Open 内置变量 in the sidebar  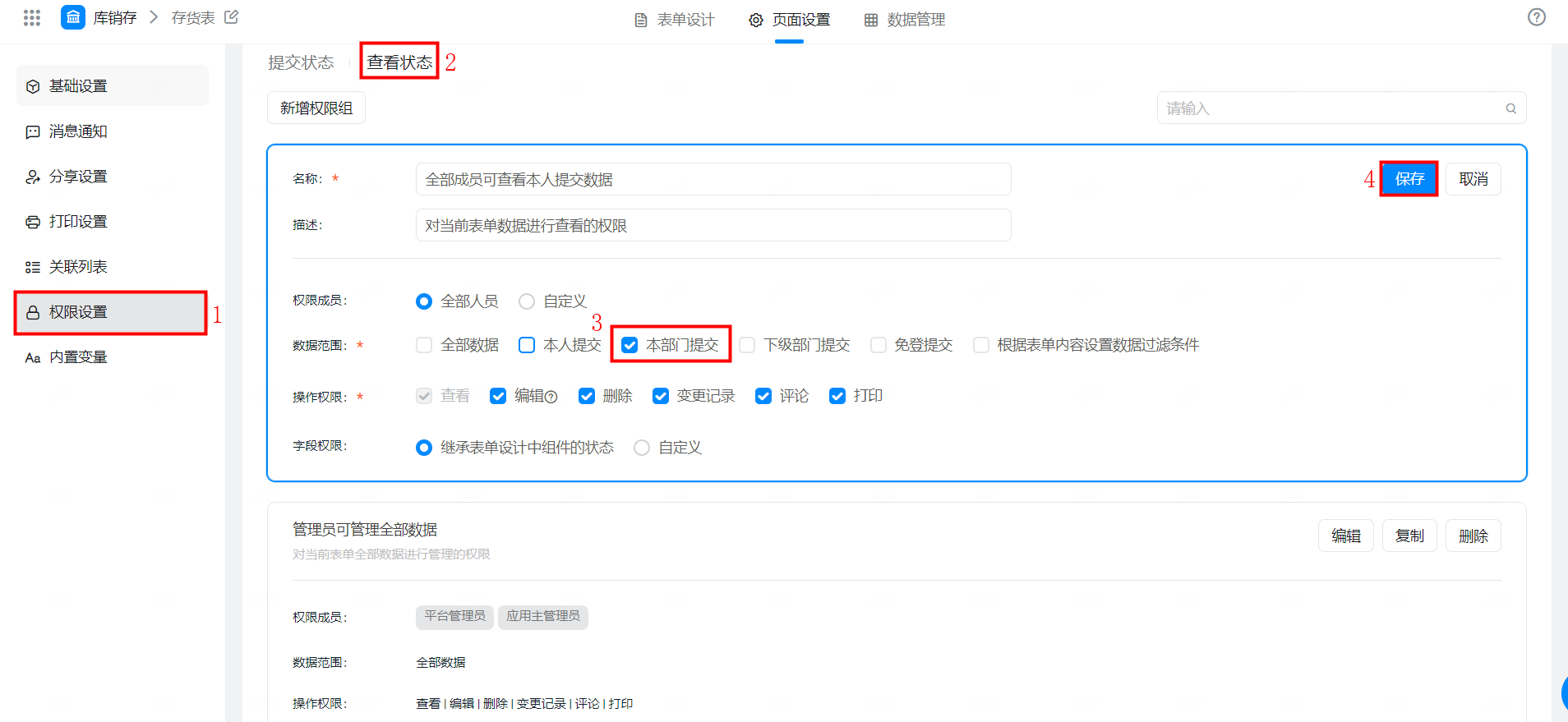(113, 357)
